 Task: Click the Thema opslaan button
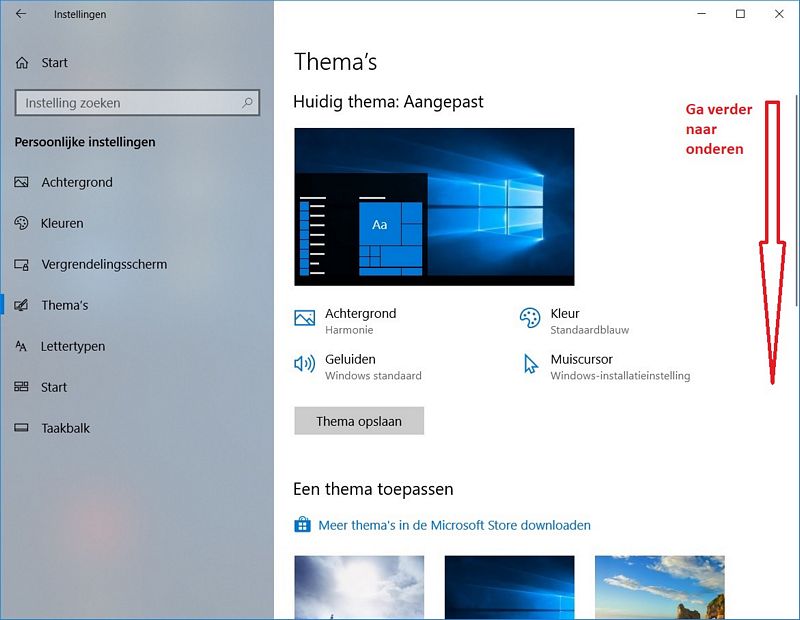tap(359, 421)
